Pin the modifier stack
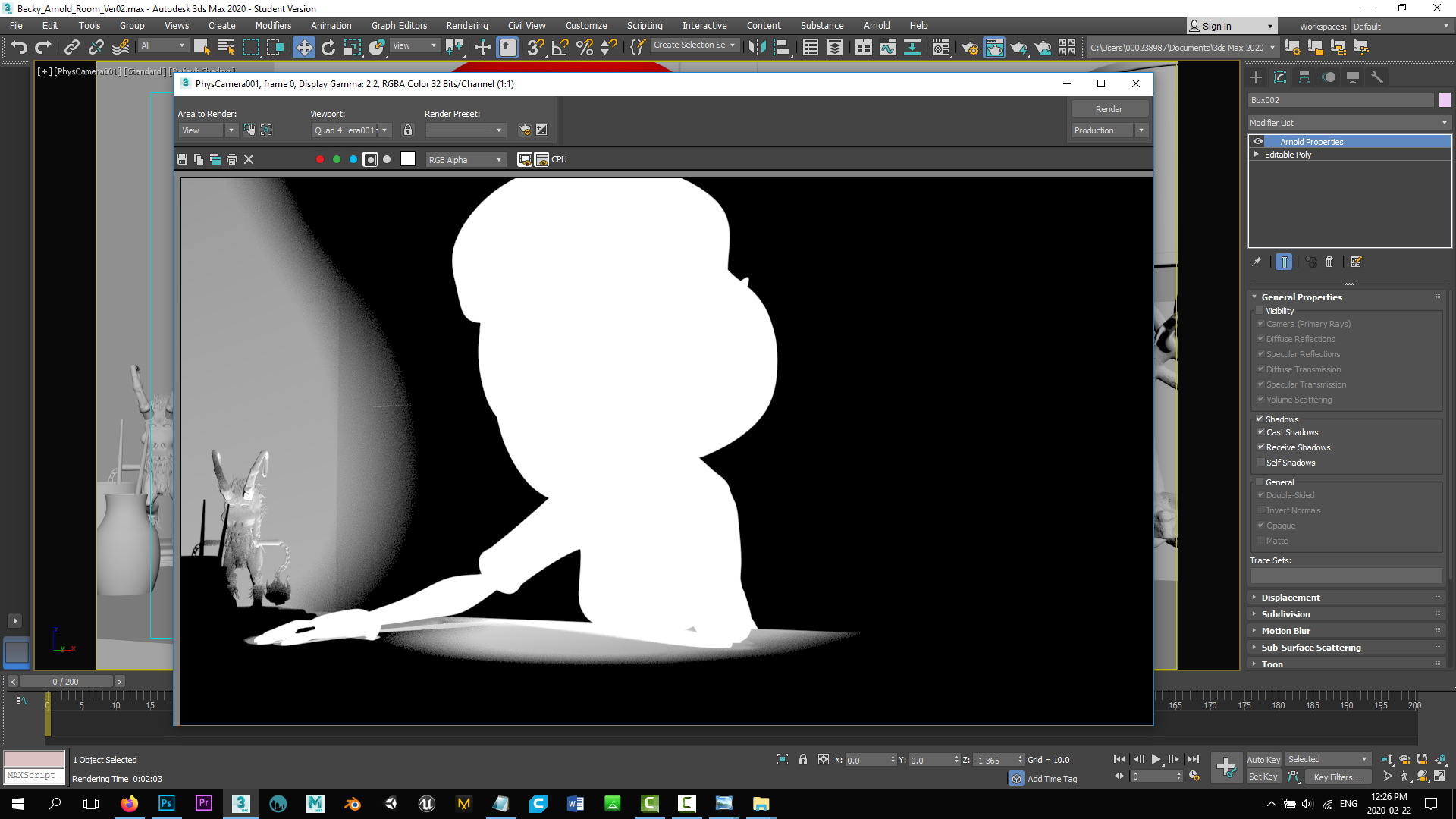This screenshot has width=1456, height=819. tap(1257, 262)
